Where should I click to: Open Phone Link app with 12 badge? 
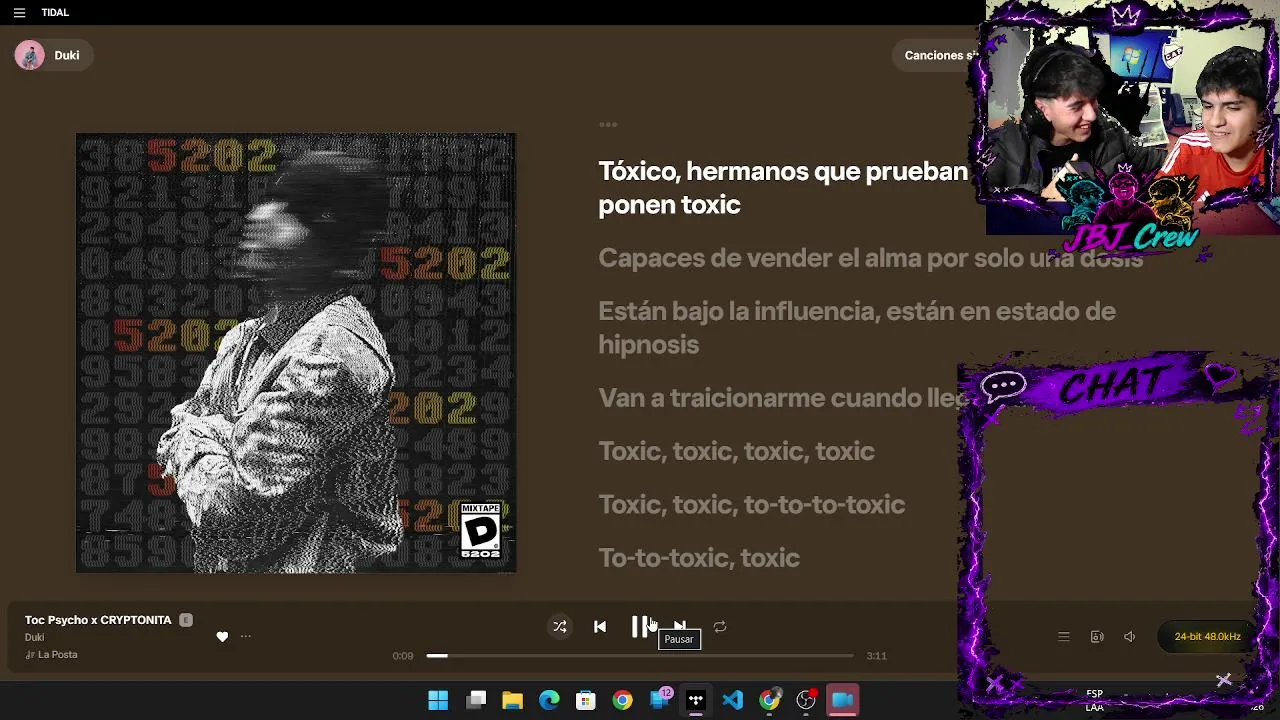tap(660, 700)
